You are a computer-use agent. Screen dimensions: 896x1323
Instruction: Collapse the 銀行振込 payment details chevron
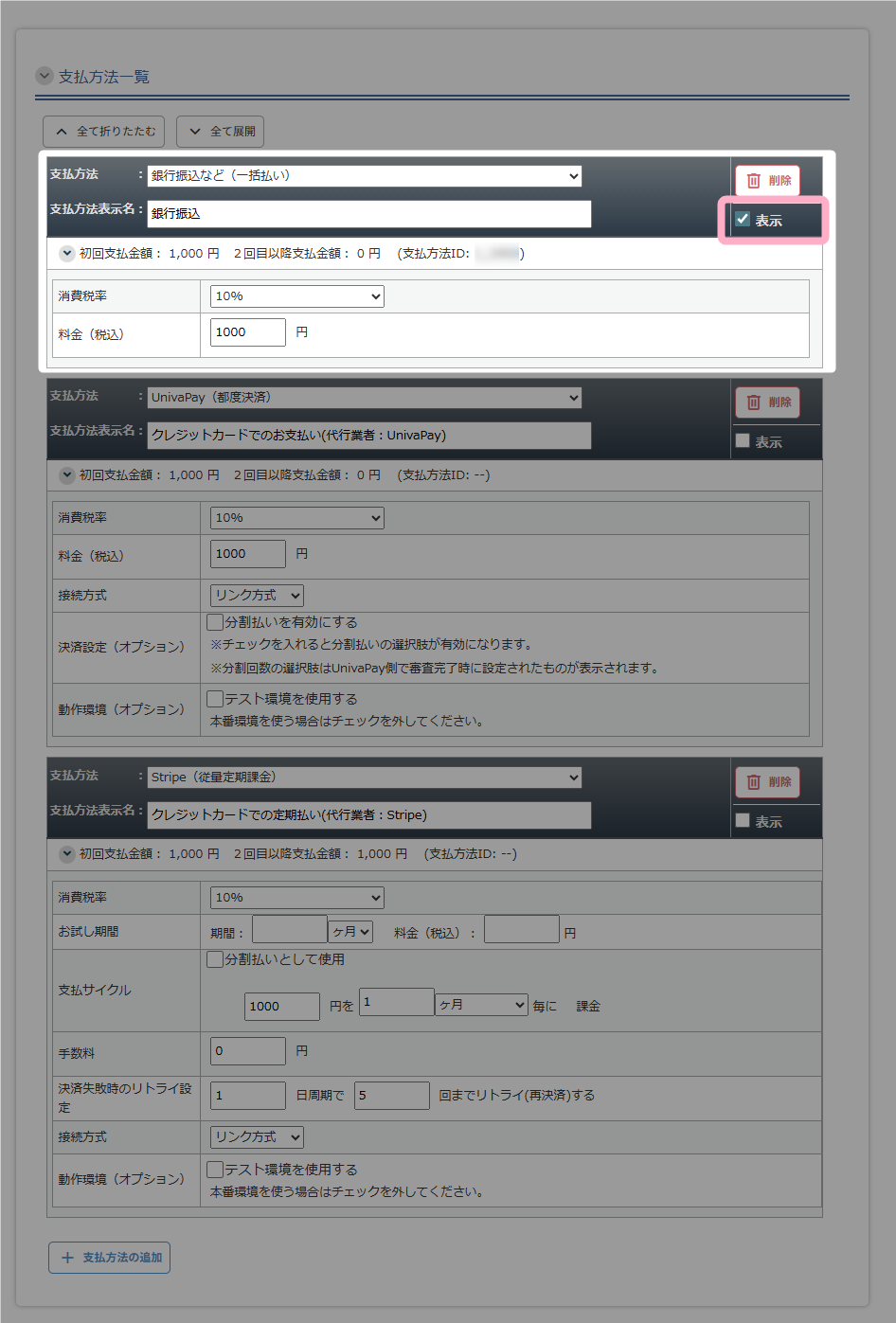pyautogui.click(x=67, y=254)
